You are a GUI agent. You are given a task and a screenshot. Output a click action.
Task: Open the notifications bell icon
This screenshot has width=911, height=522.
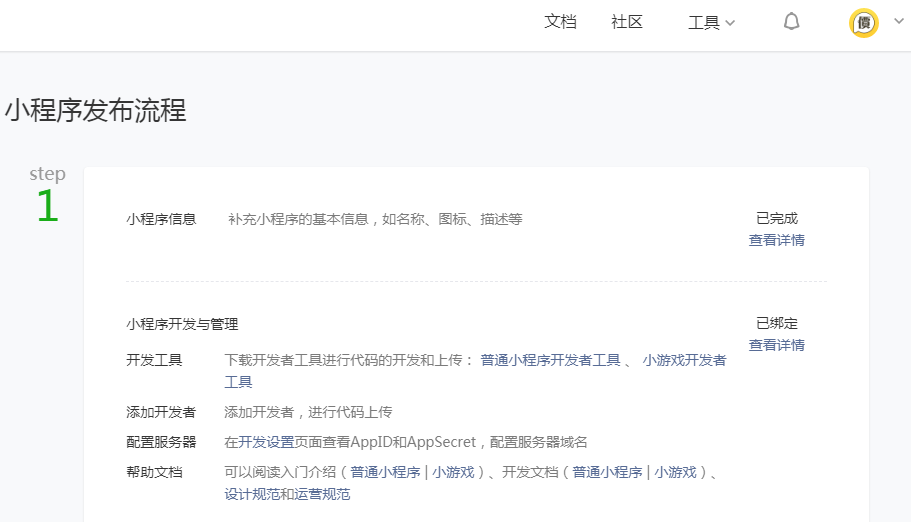coord(791,22)
